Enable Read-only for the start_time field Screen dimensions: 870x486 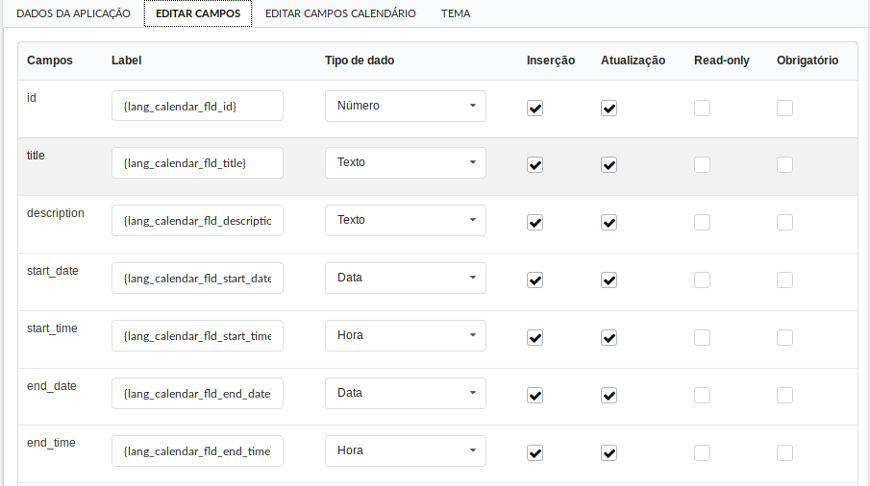[x=702, y=338]
